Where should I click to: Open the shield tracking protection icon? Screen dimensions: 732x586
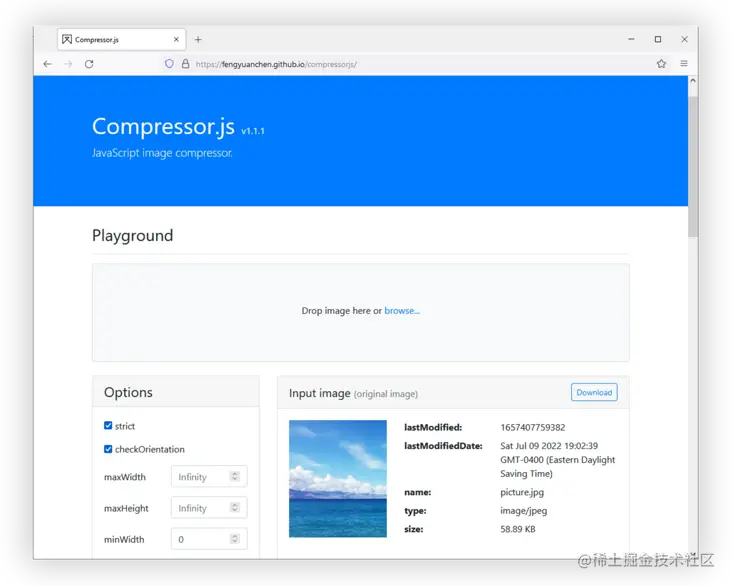point(169,64)
